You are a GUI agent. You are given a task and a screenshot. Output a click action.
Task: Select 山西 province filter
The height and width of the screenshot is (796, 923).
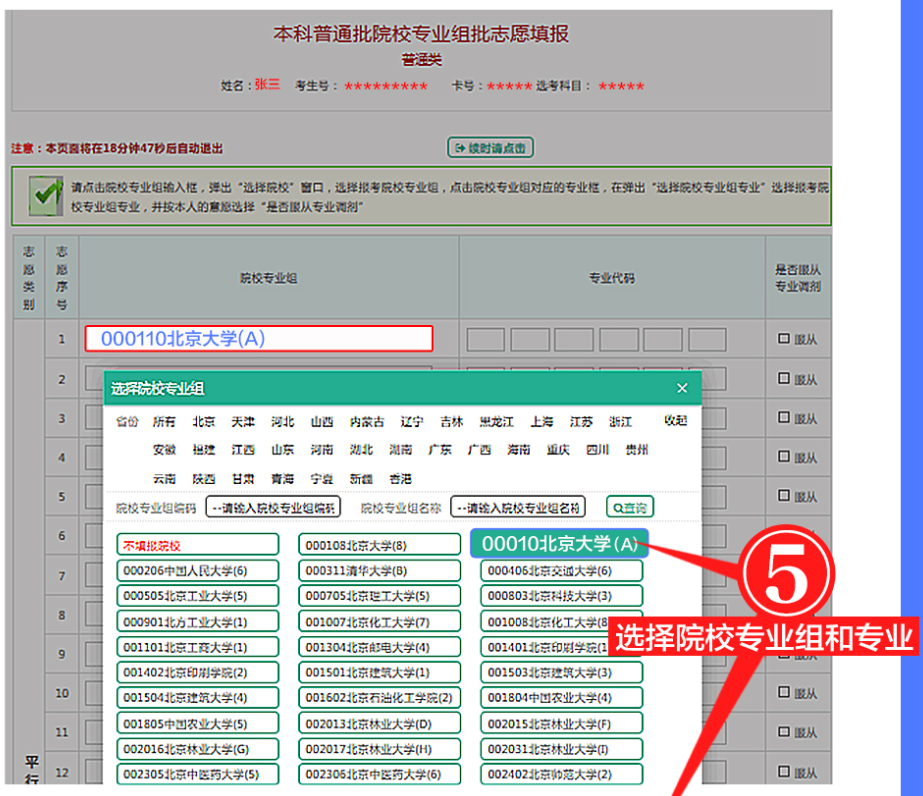coord(322,422)
